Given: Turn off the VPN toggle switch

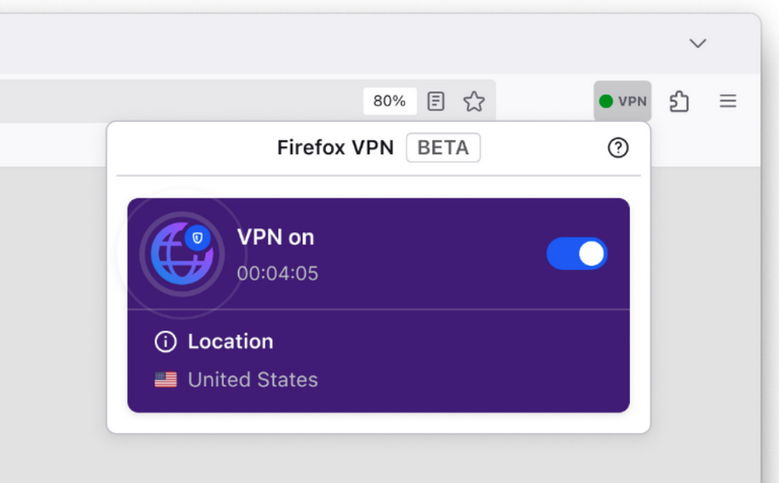Looking at the screenshot, I should [x=577, y=254].
